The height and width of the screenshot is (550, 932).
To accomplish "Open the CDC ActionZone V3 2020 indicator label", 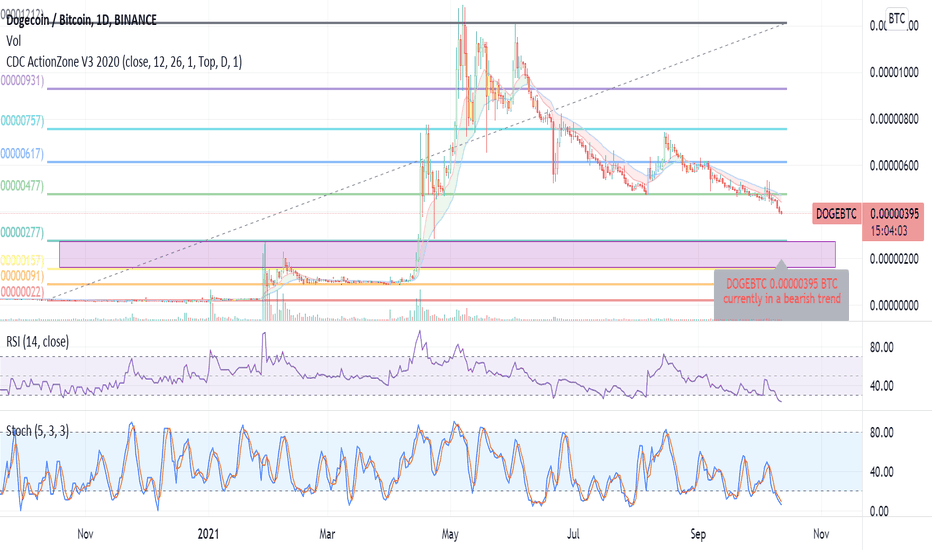I will 124,62.
